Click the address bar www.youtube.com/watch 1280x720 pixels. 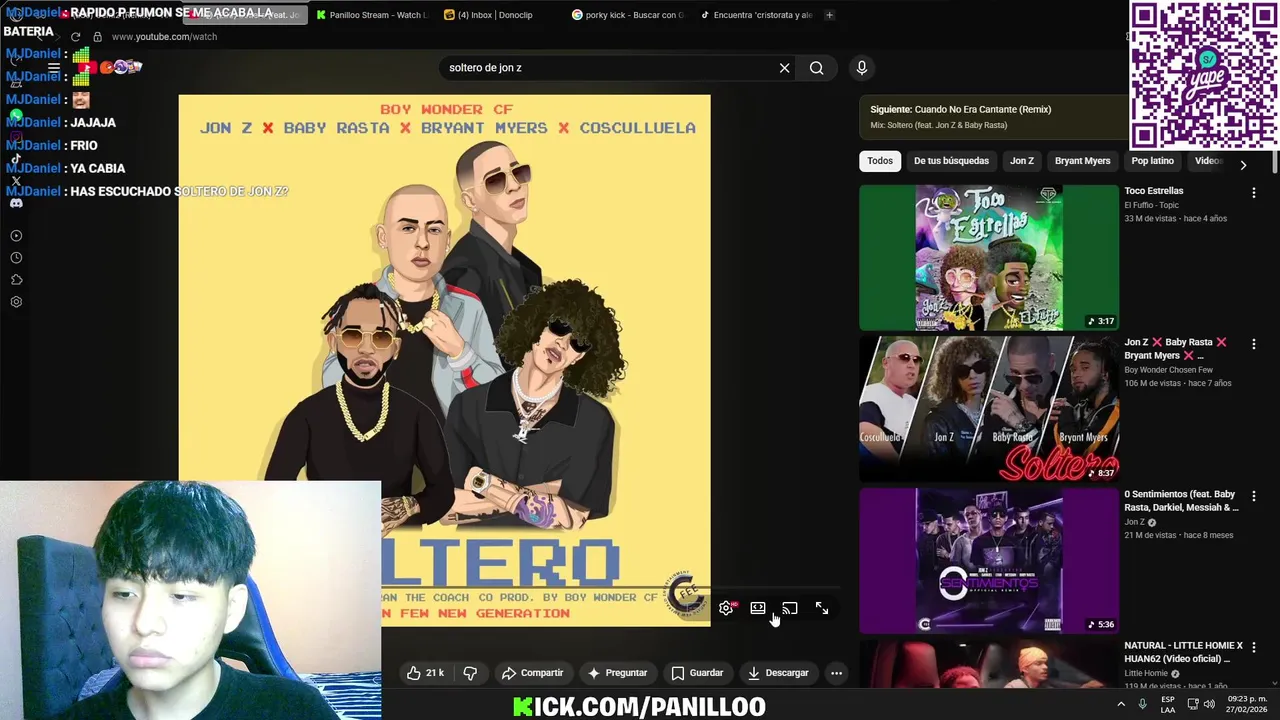[x=164, y=37]
